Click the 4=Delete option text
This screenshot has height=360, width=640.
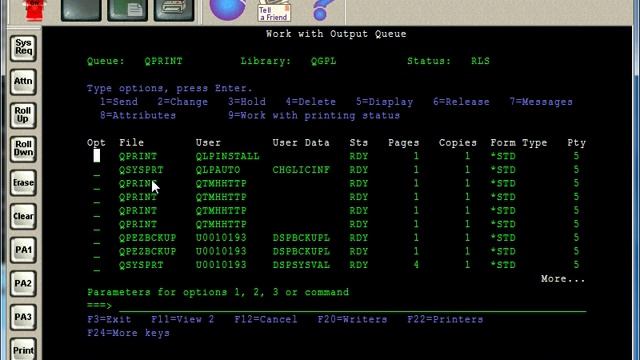[x=311, y=102]
